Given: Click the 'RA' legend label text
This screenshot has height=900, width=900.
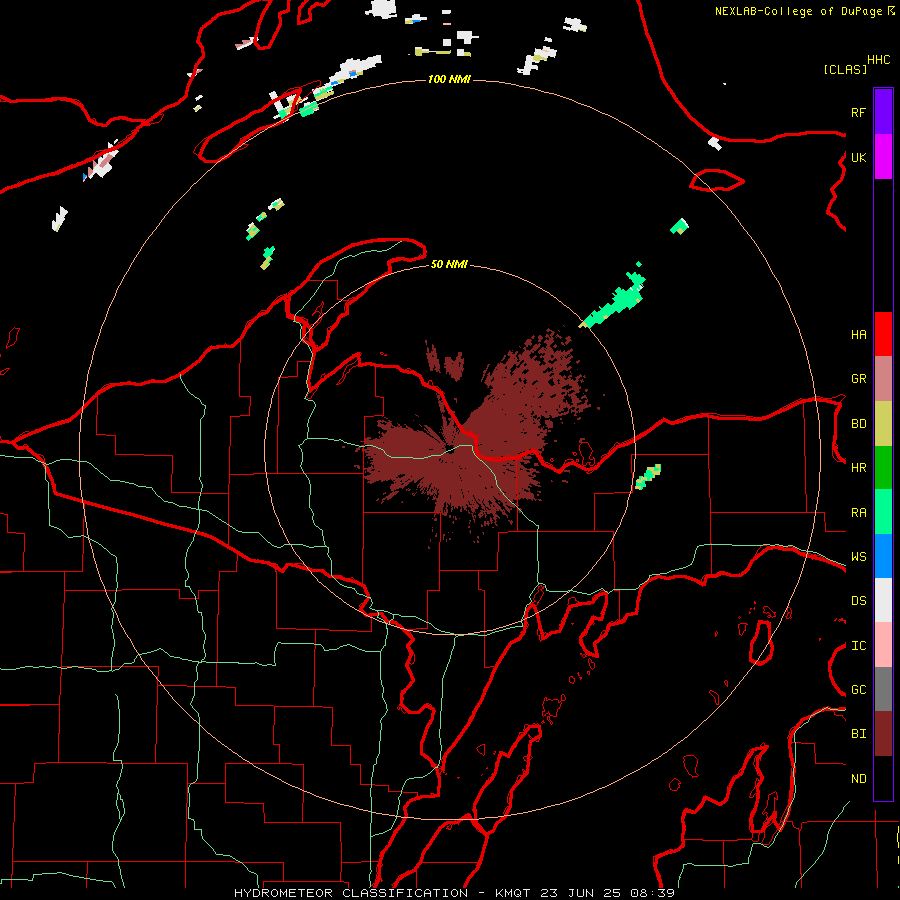Looking at the screenshot, I should 858,513.
